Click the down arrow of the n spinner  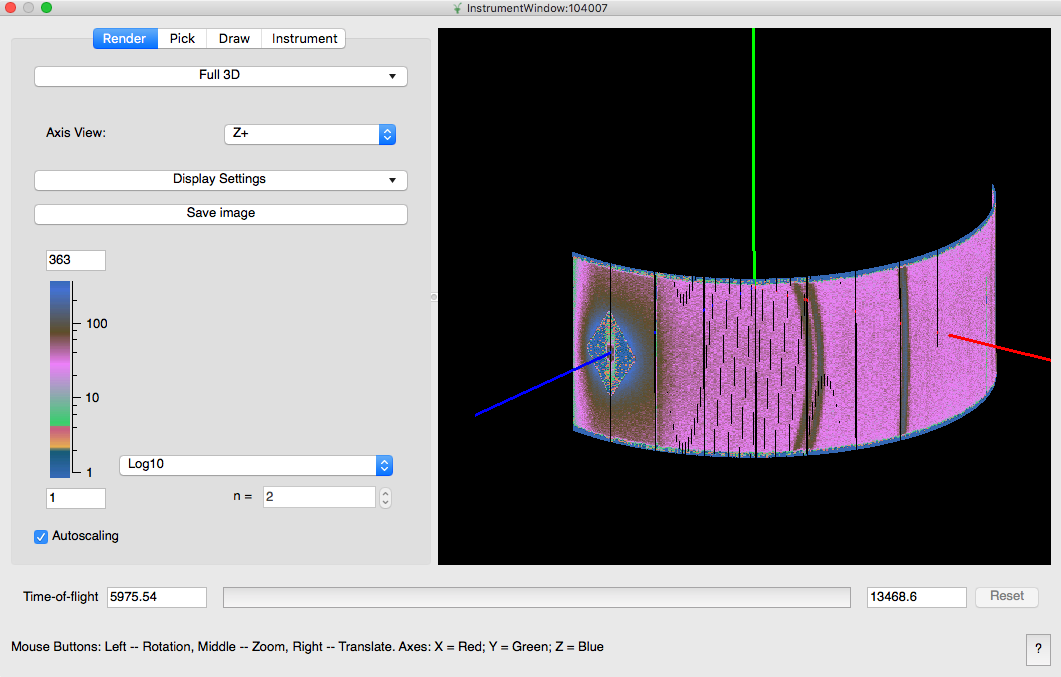(x=385, y=501)
